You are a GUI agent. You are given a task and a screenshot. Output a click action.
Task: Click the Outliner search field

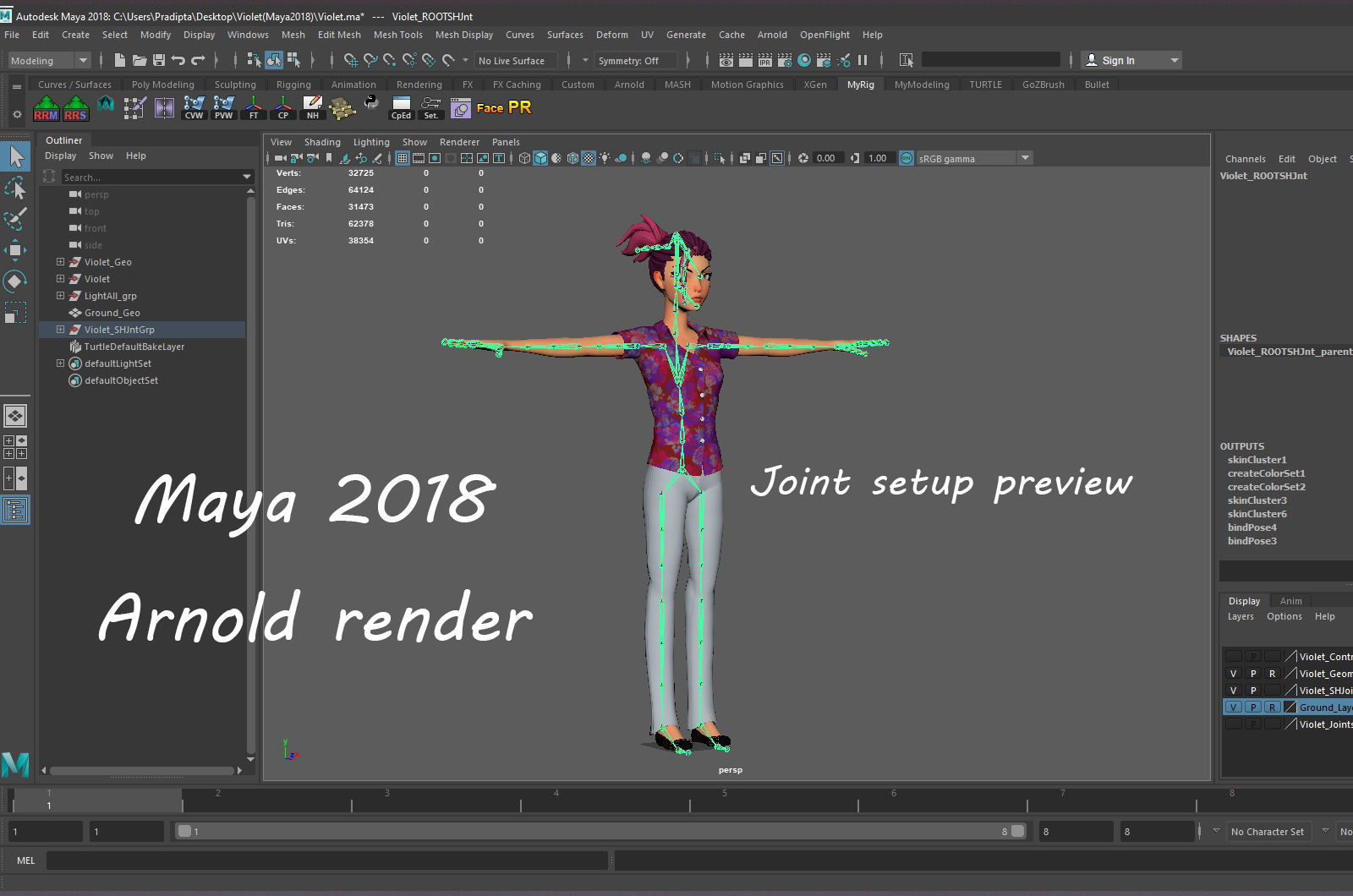click(157, 177)
